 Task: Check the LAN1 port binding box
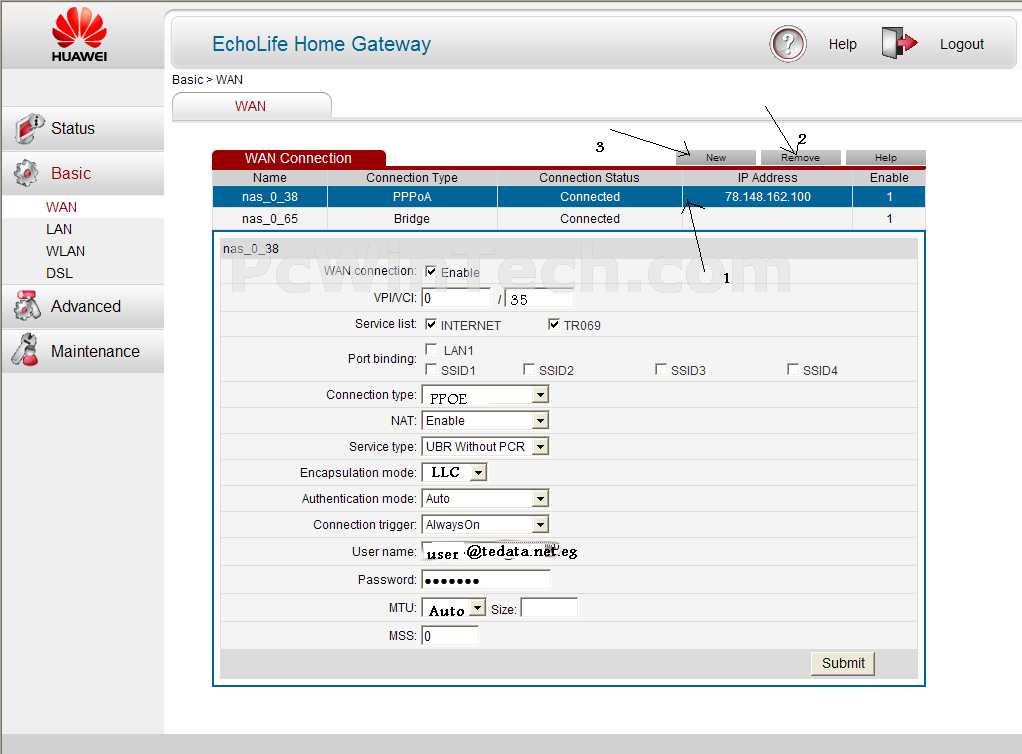click(x=431, y=350)
